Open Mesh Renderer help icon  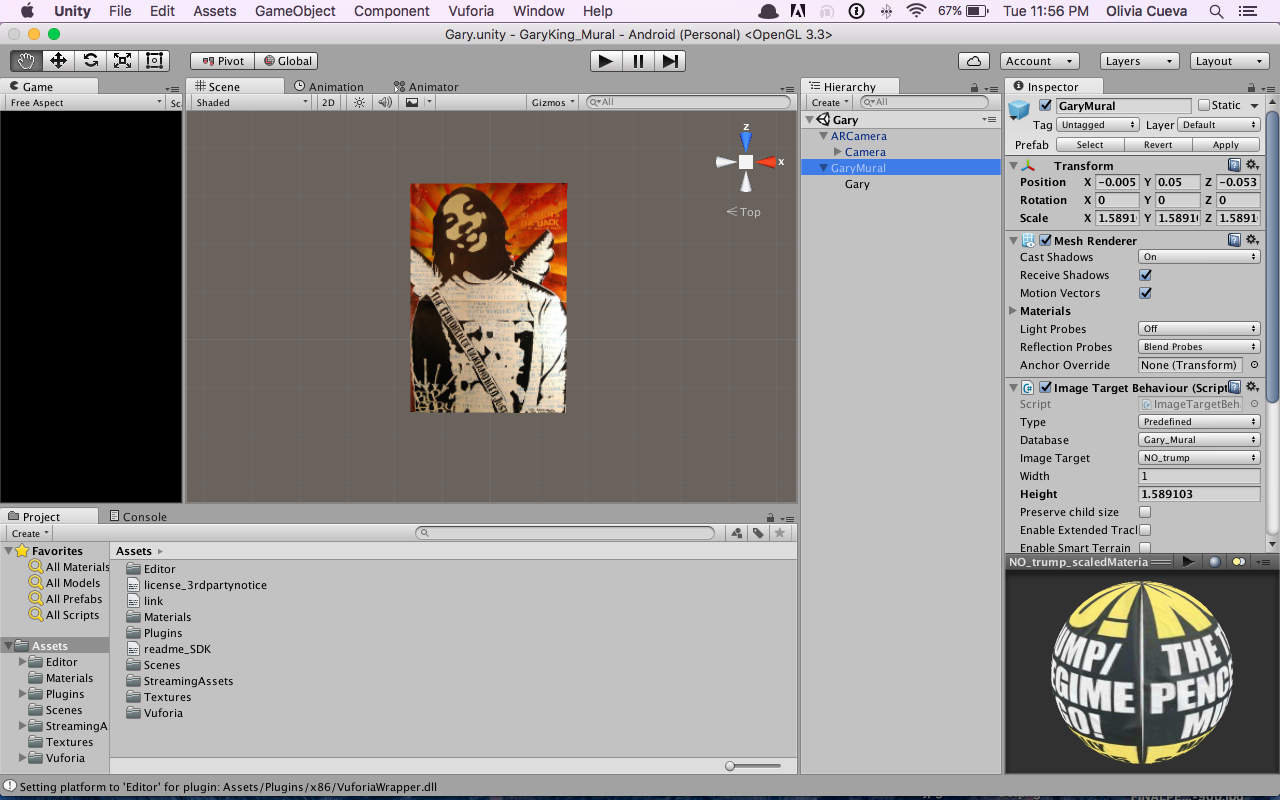tap(1235, 240)
